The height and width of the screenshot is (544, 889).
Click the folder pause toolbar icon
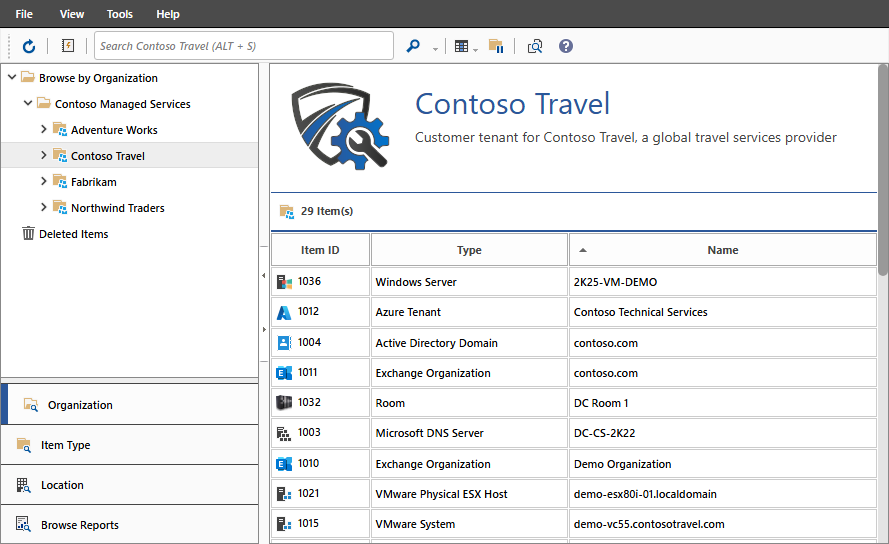coord(496,46)
